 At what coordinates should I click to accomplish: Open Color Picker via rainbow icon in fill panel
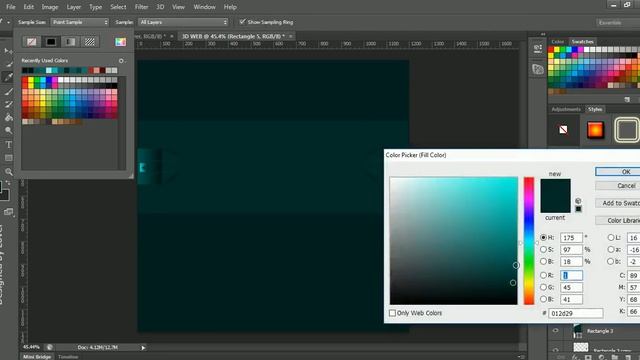click(120, 42)
